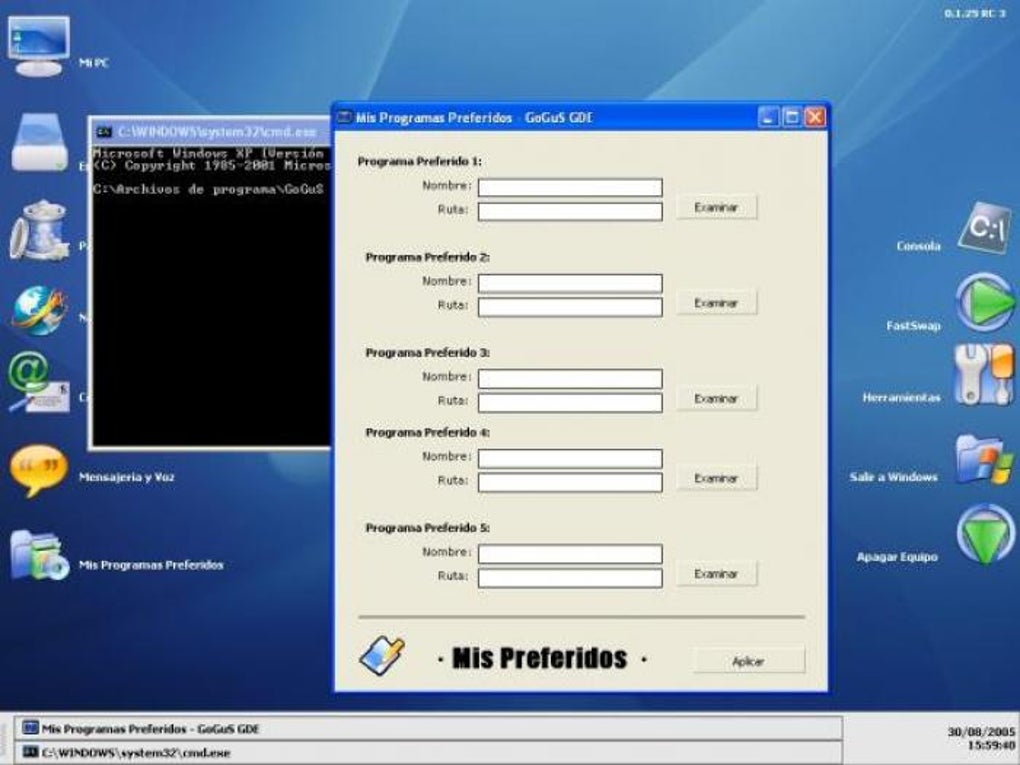The image size is (1020, 765).
Task: Click Examinar for Programa Preferido 1
Action: [716, 208]
